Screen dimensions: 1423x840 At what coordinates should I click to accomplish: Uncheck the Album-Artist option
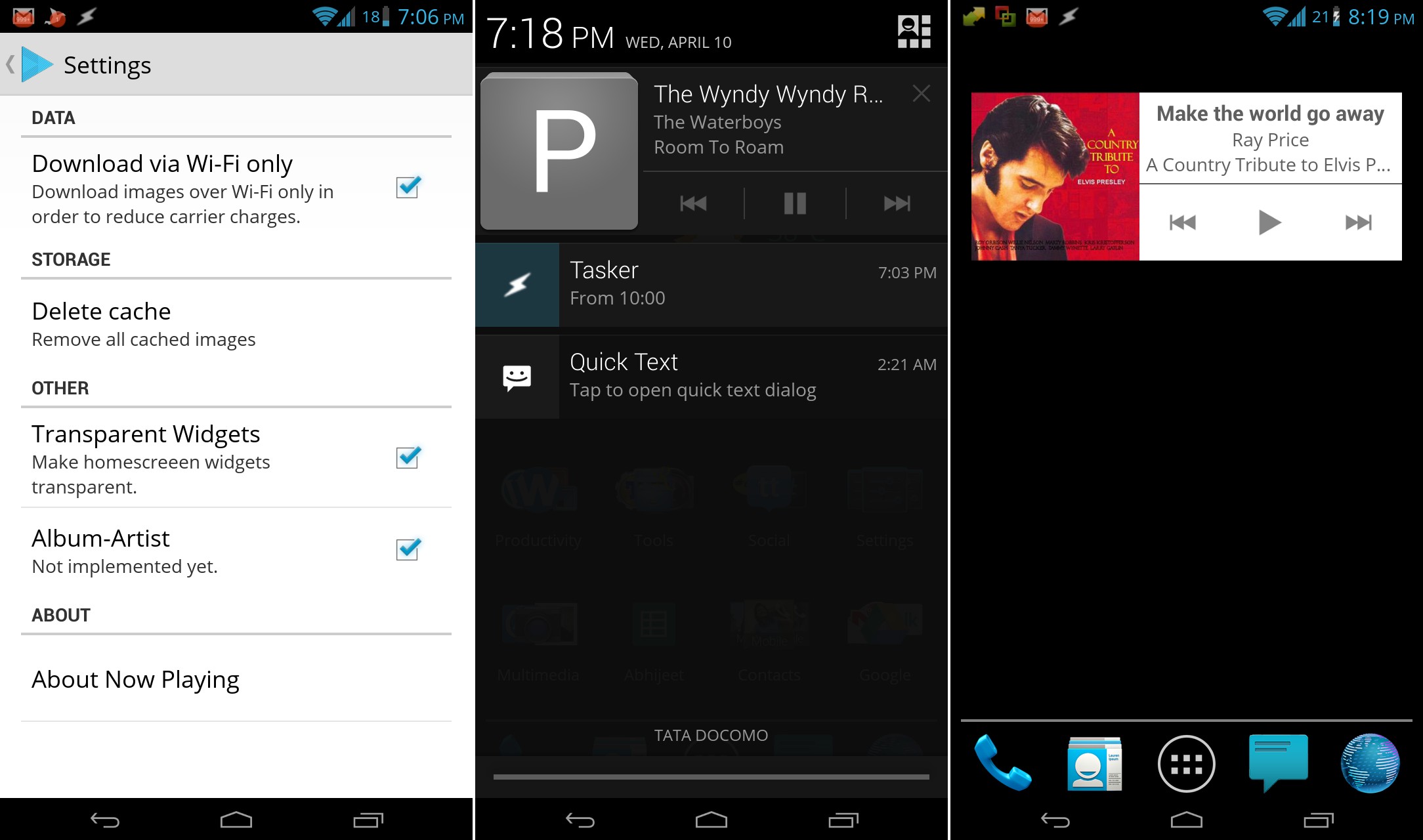click(x=407, y=551)
